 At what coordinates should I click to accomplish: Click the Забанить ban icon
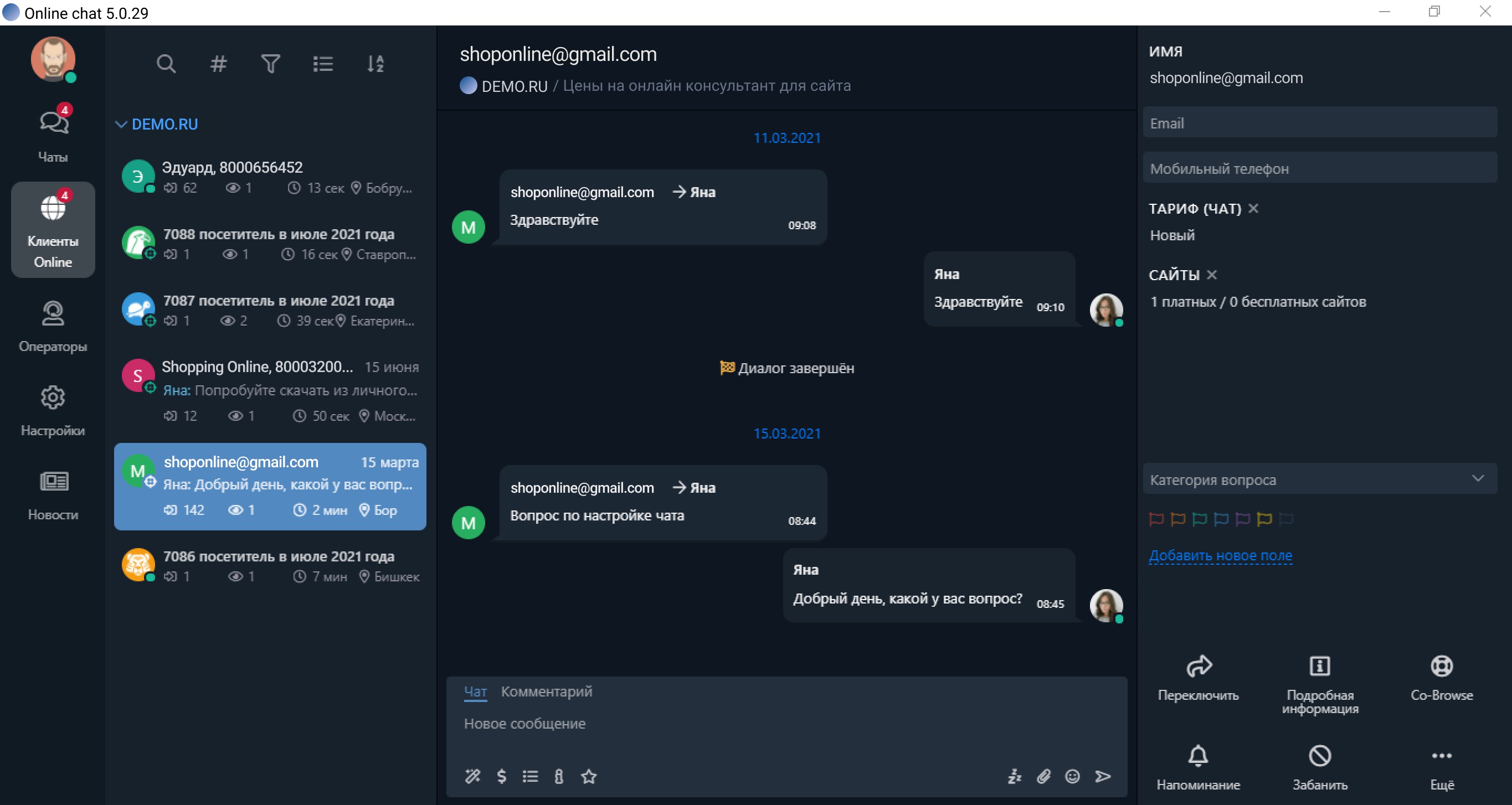(1319, 756)
